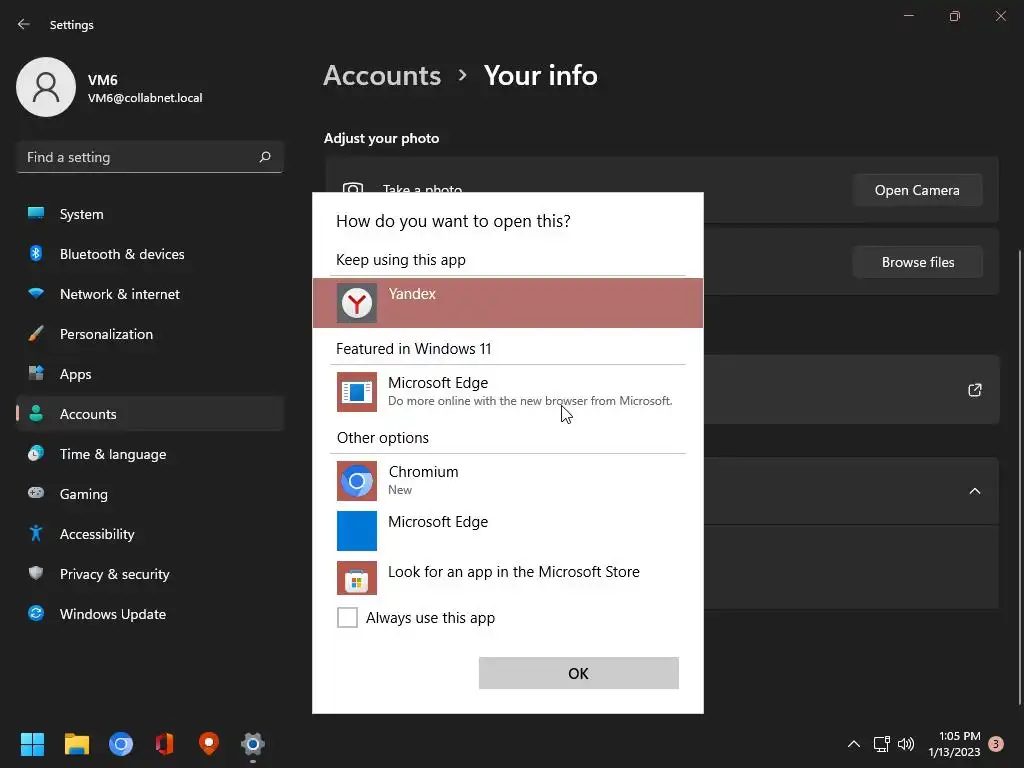Go to Personalization settings

point(106,334)
